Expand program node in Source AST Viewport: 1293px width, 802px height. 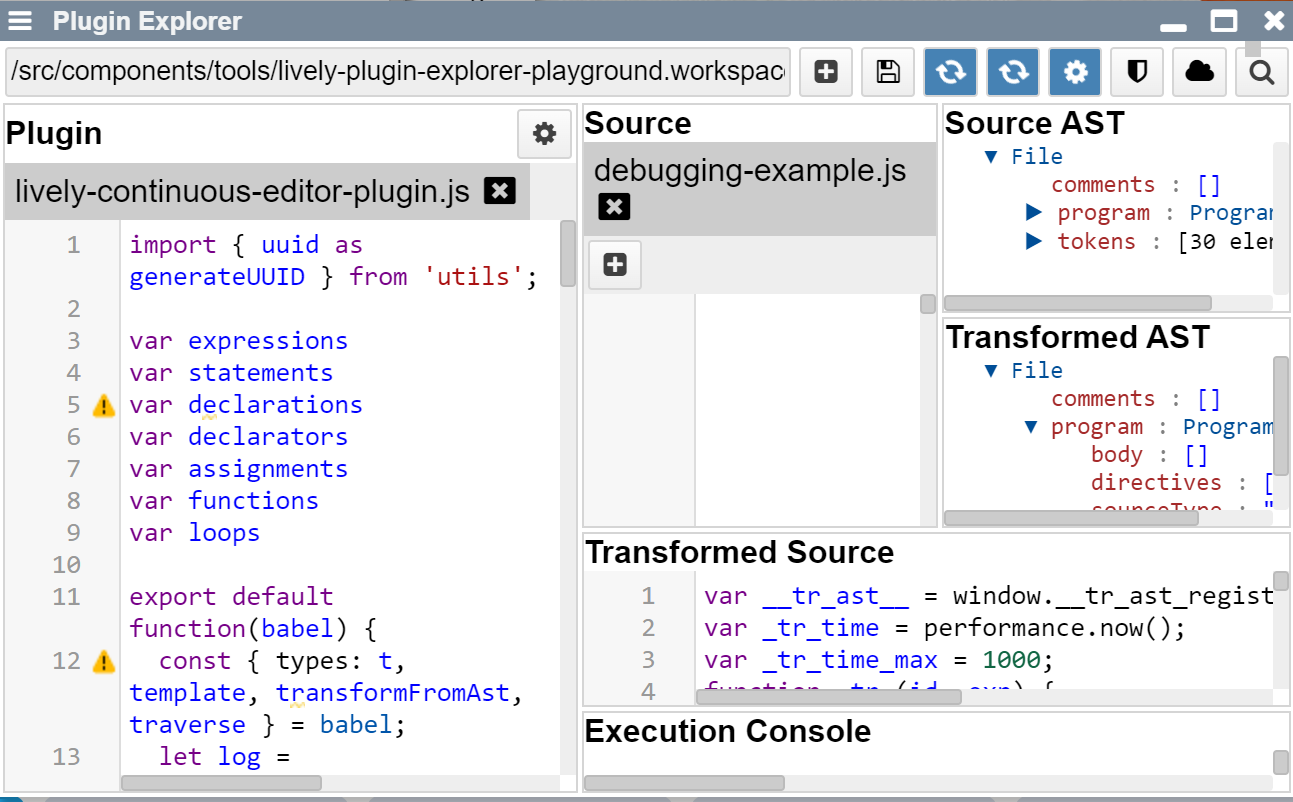[x=1034, y=213]
